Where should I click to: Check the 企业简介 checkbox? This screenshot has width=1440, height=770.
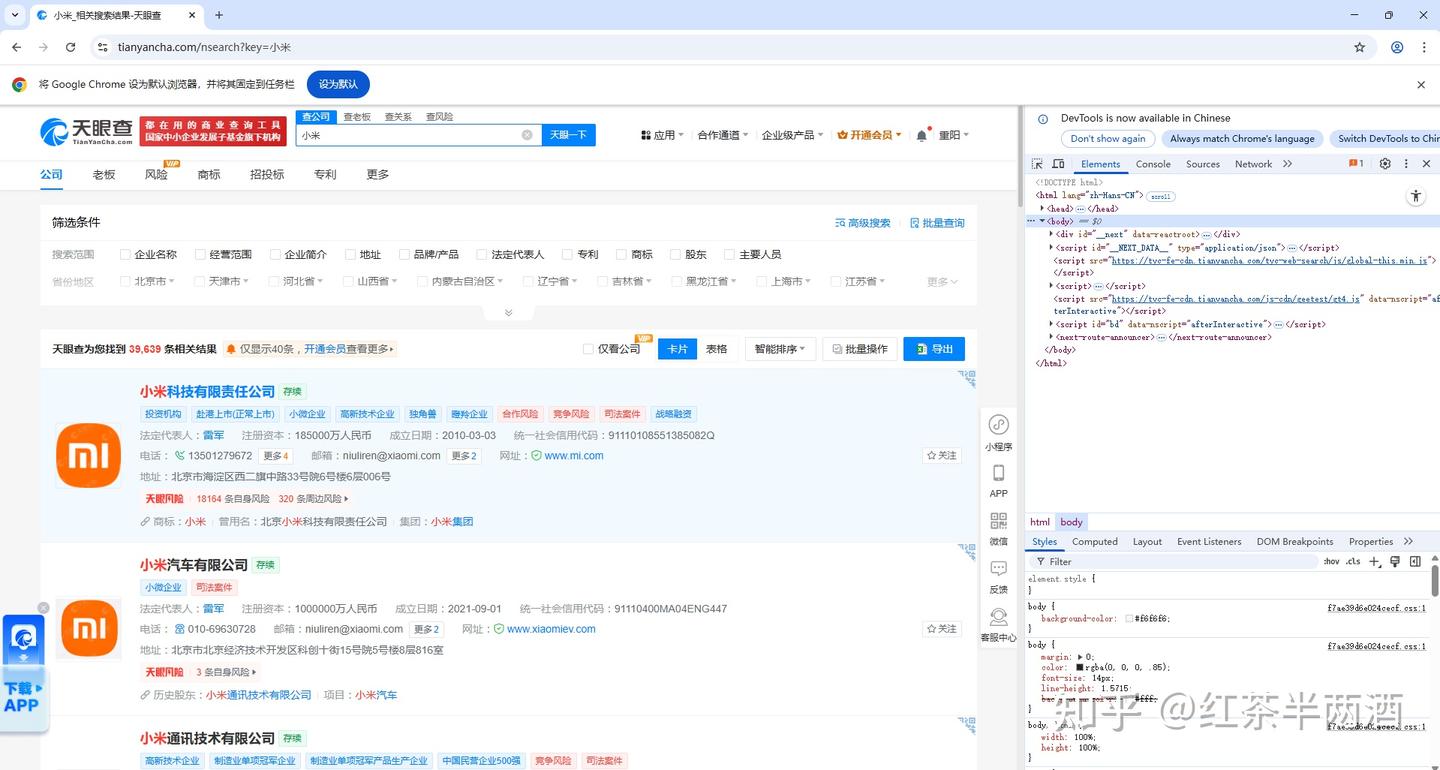tap(275, 255)
